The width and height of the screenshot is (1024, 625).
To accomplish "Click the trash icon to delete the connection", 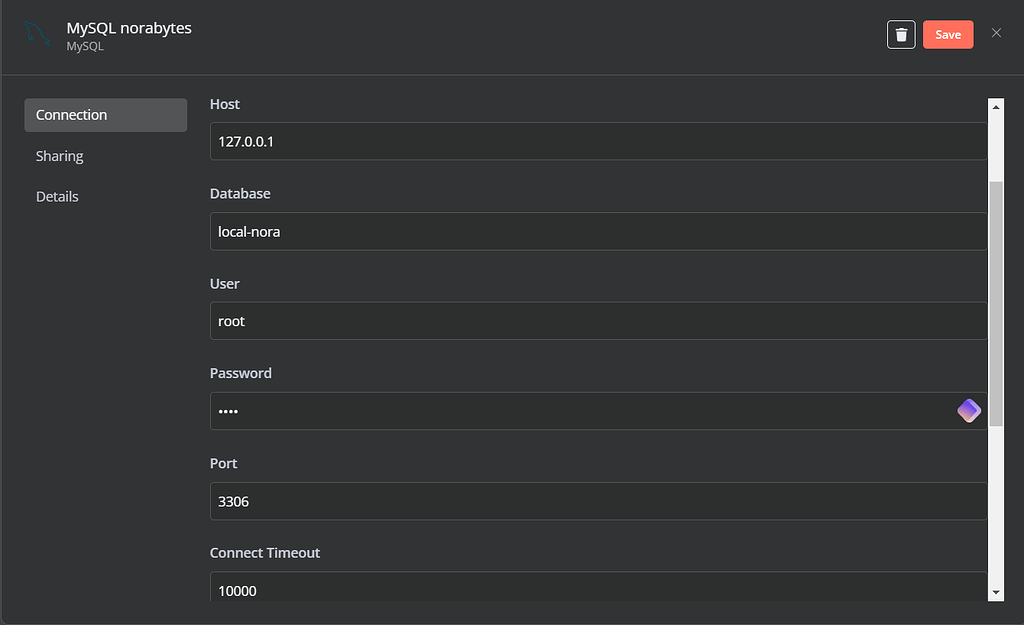I will pyautogui.click(x=901, y=34).
